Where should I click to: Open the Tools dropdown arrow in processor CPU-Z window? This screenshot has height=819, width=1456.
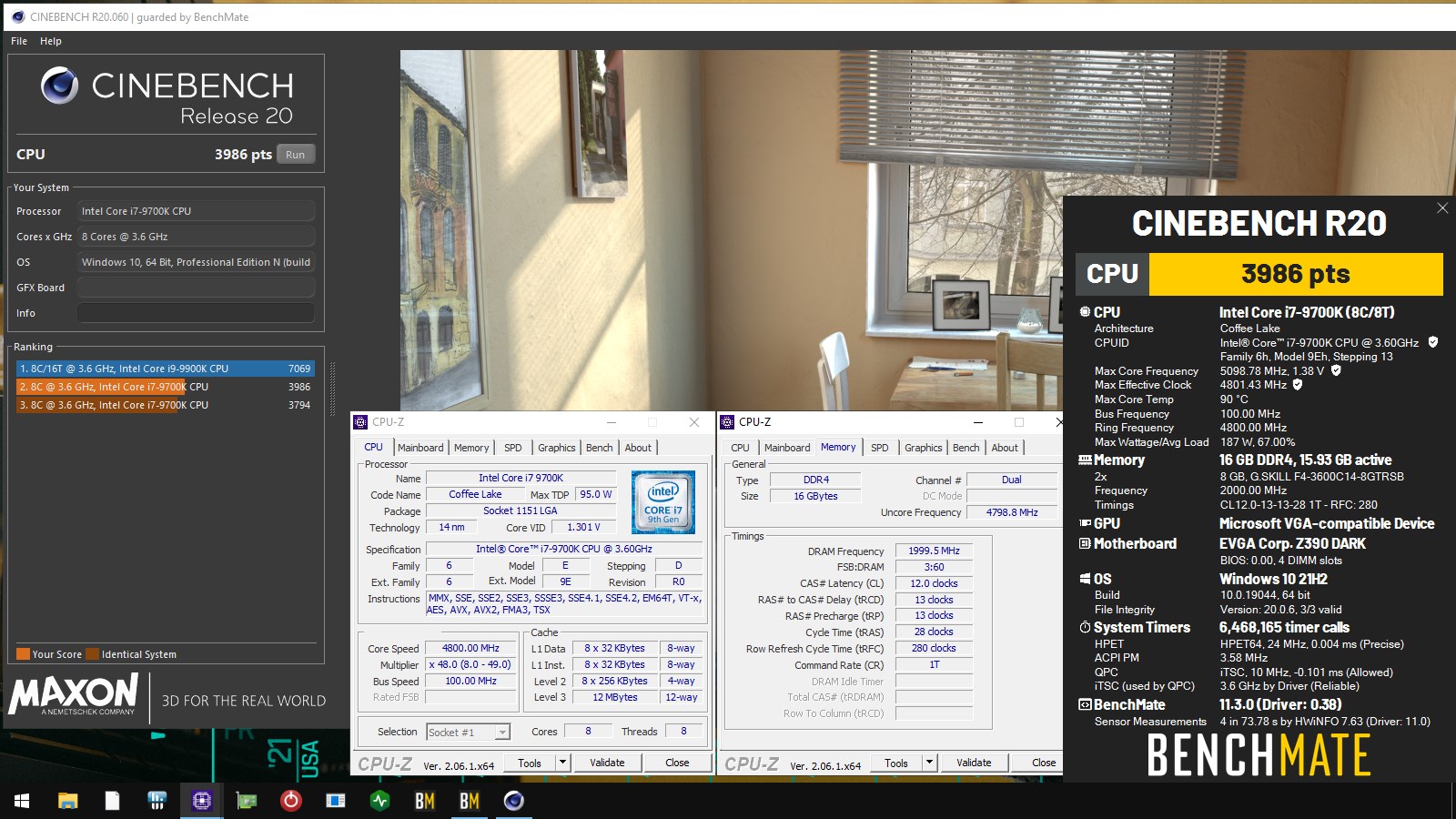click(x=562, y=763)
